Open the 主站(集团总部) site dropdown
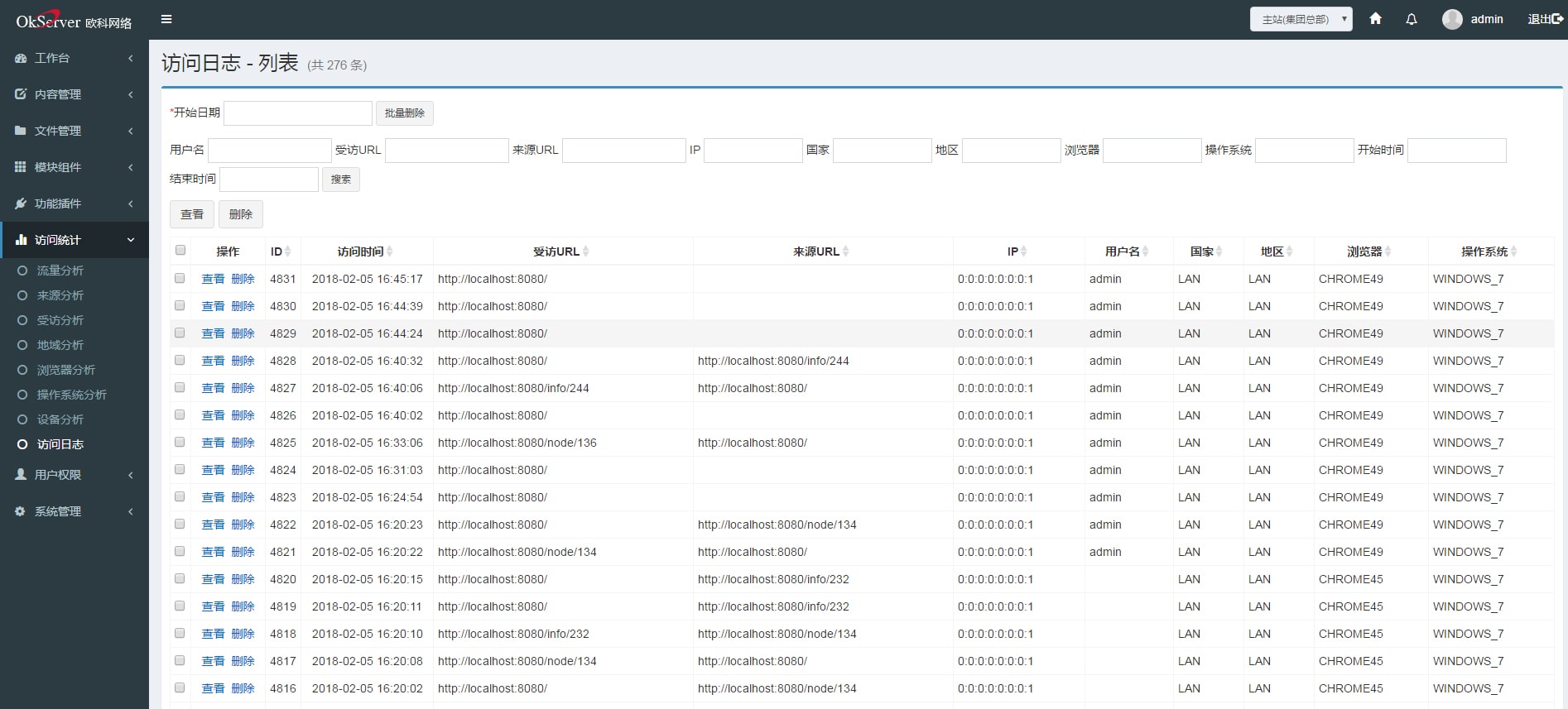The image size is (1568, 709). pos(1301,19)
